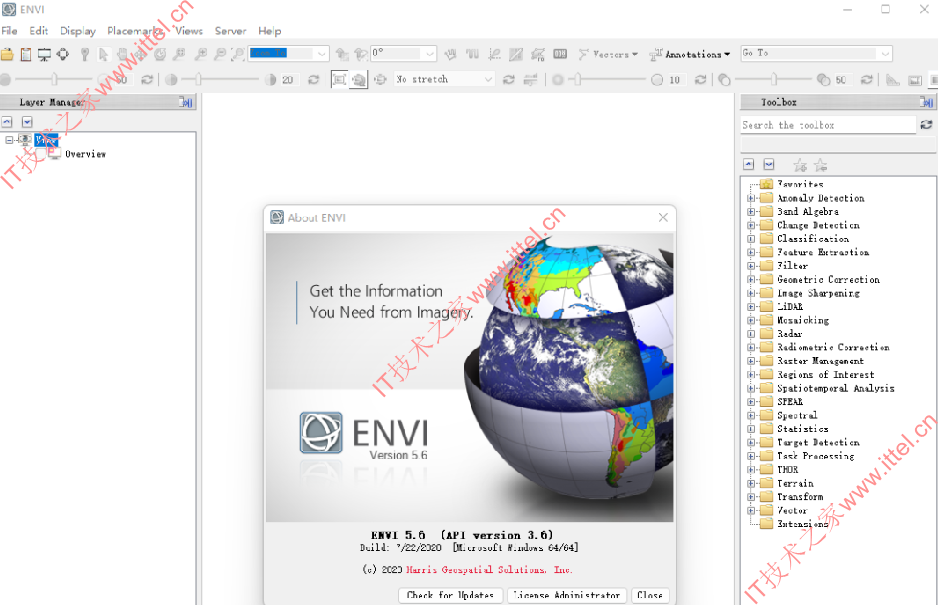Image resolution: width=938 pixels, height=605 pixels.
Task: Open the Zoom To dropdown
Action: coord(289,53)
